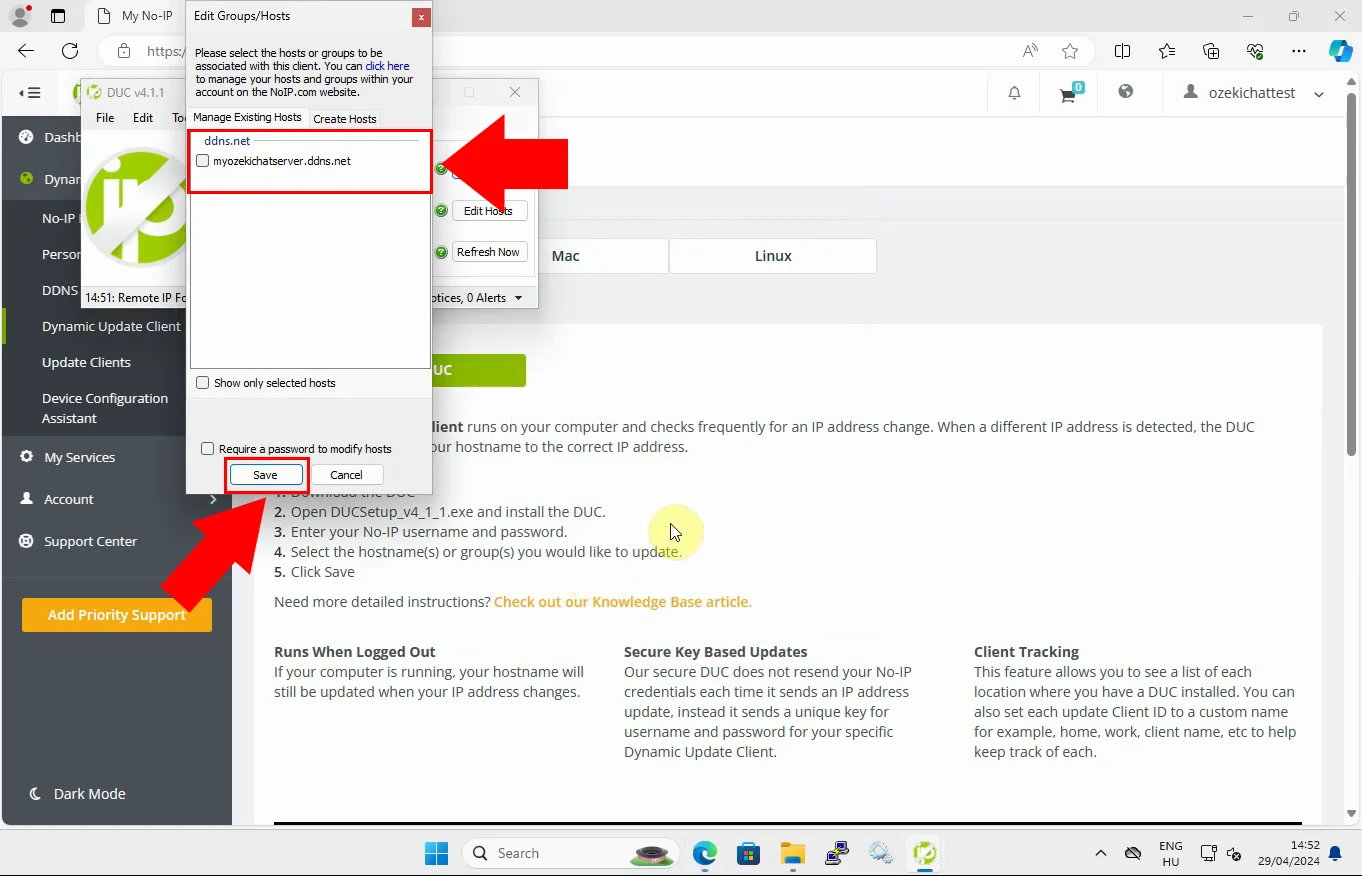Click the My No-IP browser tab
This screenshot has width=1362, height=876.
click(135, 16)
